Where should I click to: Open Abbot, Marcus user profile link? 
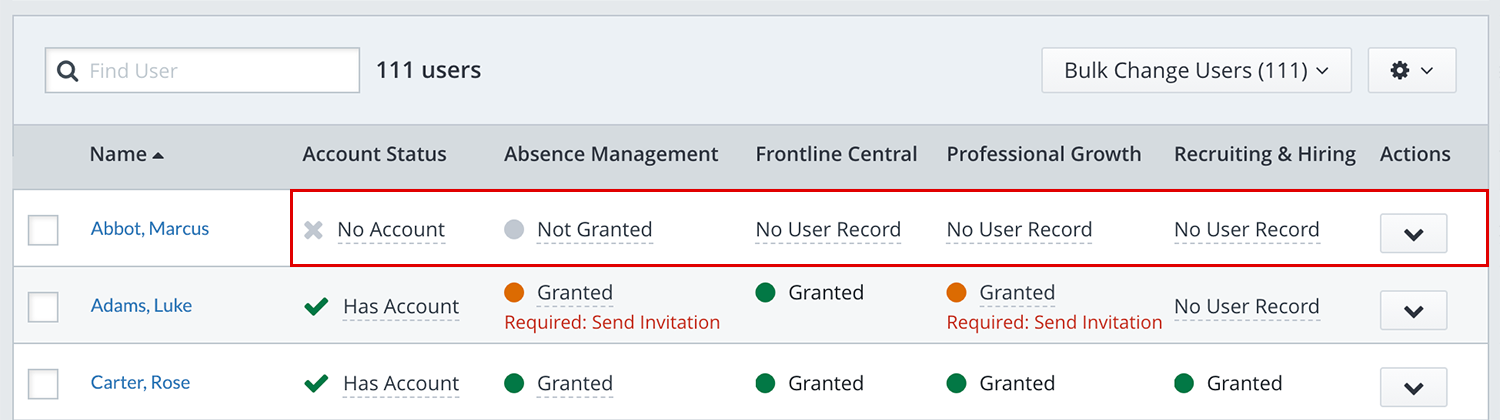click(x=150, y=229)
